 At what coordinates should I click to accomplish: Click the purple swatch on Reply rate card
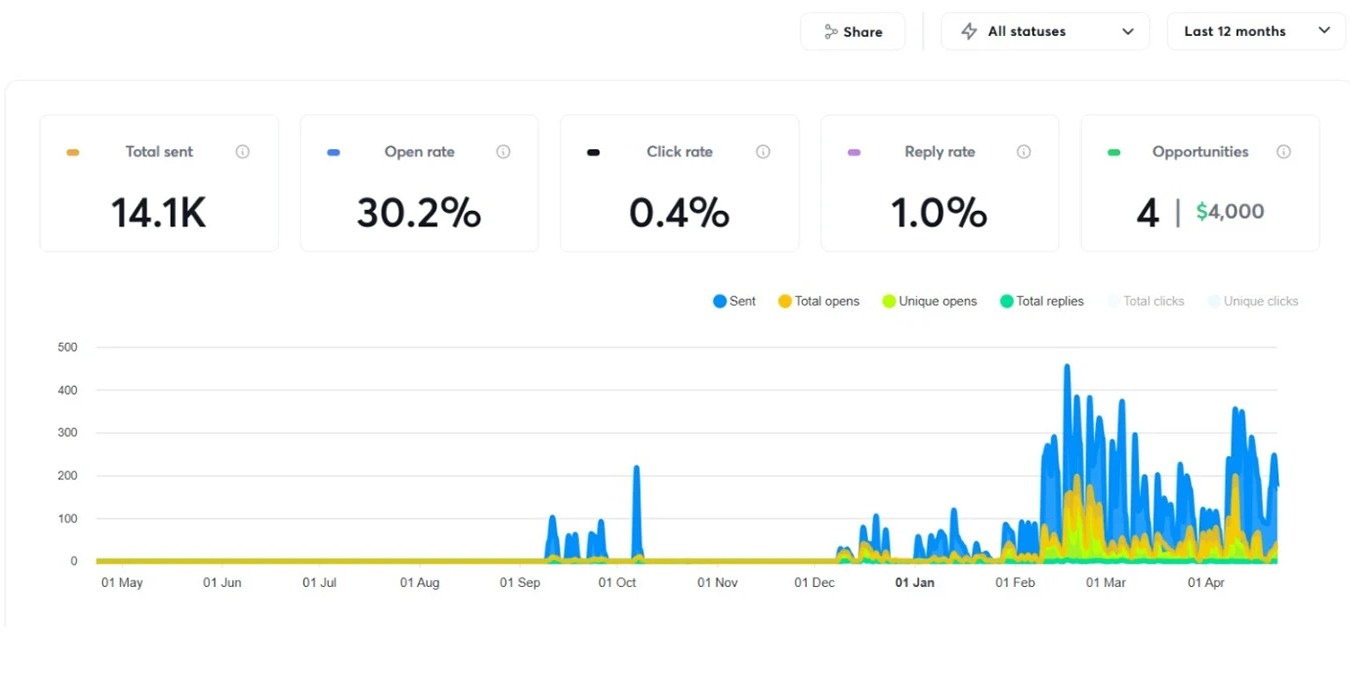[854, 153]
